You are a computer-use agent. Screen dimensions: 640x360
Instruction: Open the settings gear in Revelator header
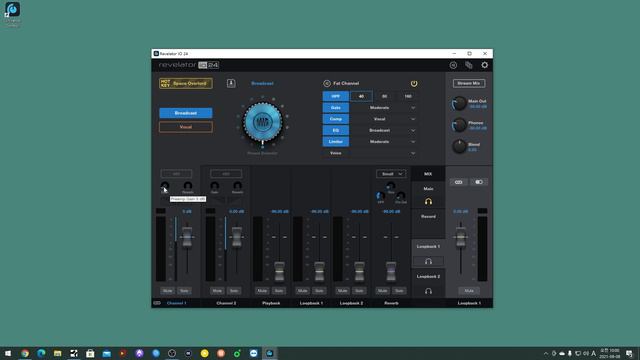click(x=484, y=65)
